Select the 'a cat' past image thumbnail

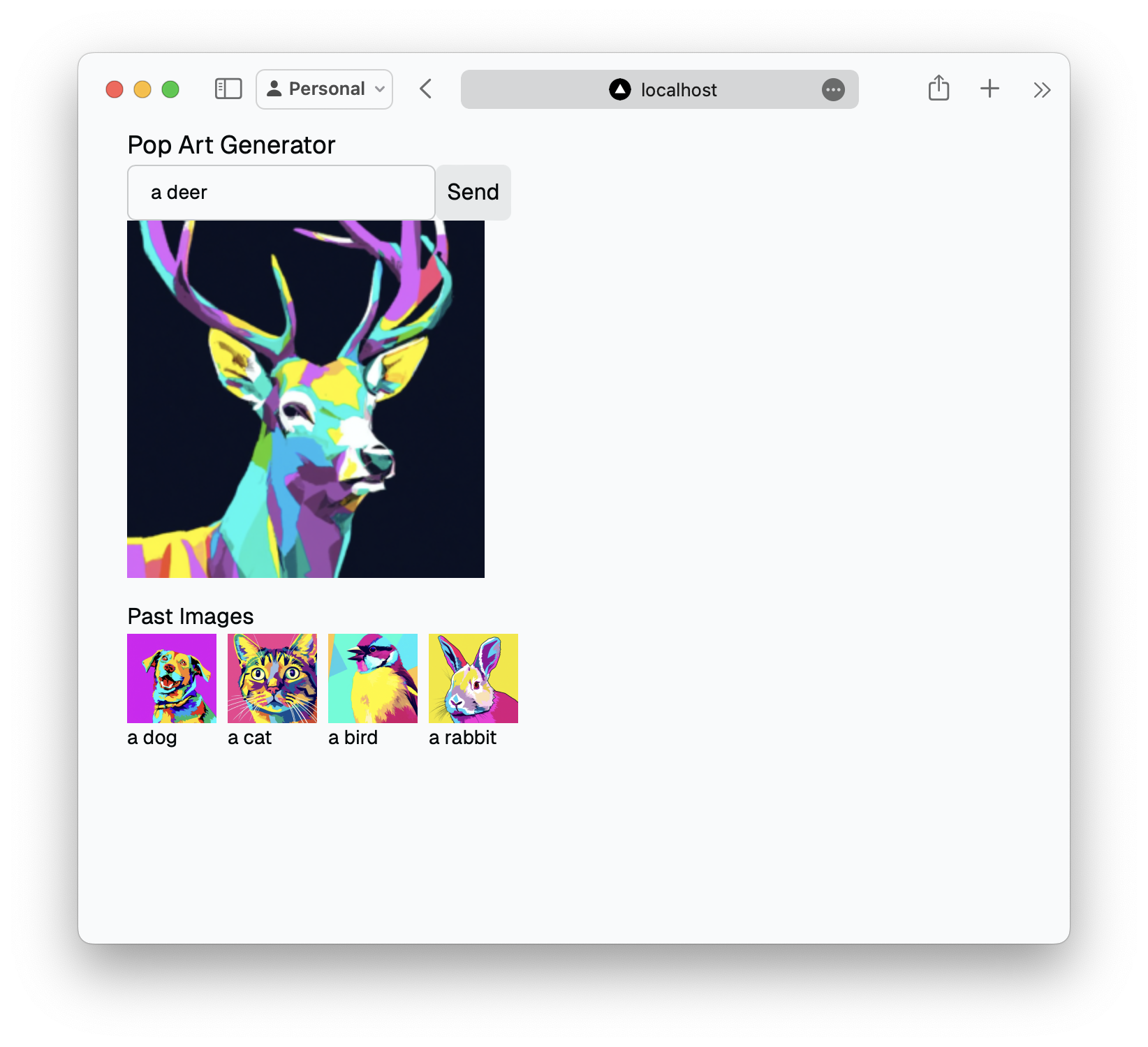click(272, 677)
